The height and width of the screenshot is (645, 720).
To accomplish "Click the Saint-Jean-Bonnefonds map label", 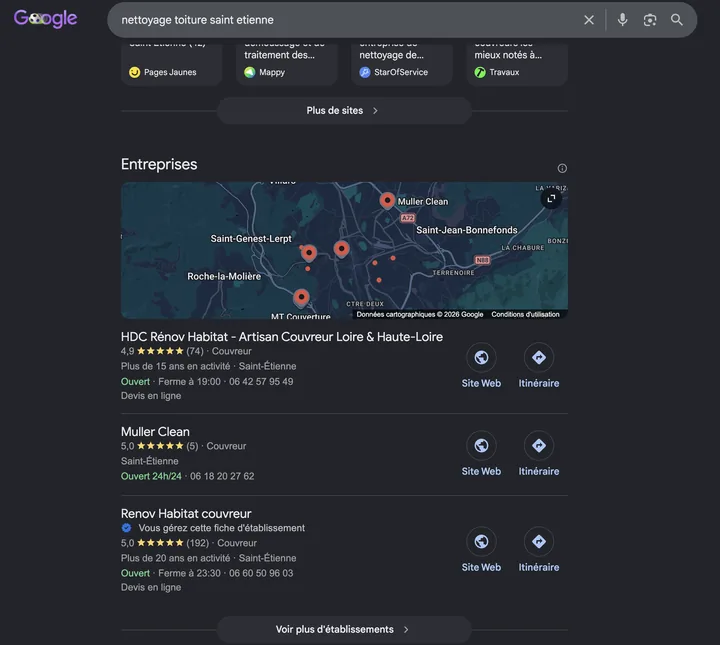I will (x=467, y=230).
